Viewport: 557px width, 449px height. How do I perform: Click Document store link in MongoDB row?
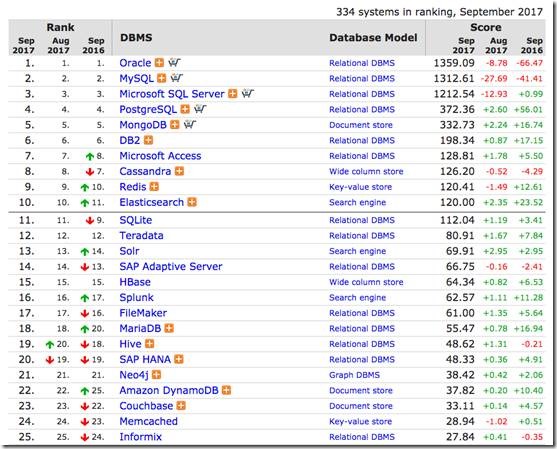(361, 125)
